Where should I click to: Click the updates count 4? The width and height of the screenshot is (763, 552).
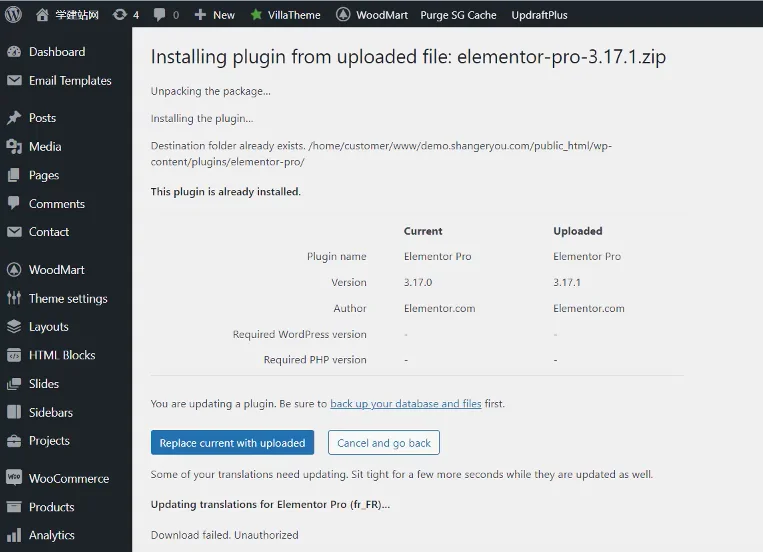pos(136,15)
